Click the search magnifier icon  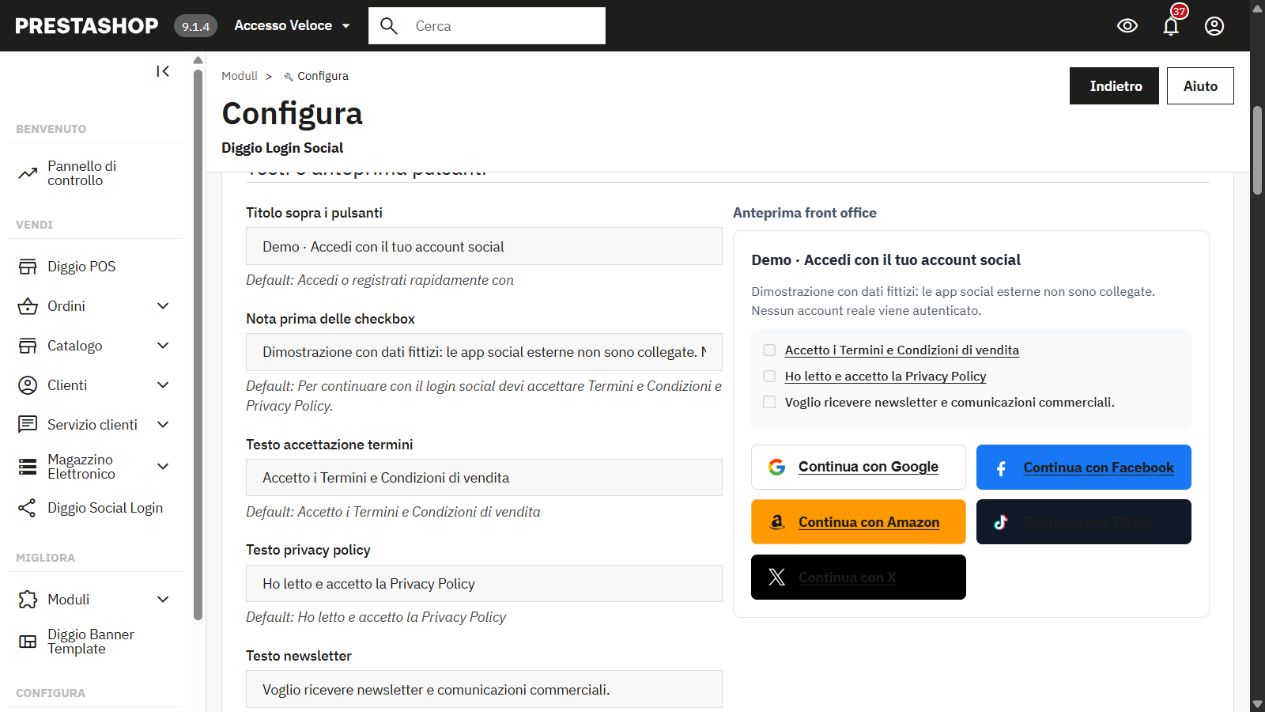pos(389,26)
